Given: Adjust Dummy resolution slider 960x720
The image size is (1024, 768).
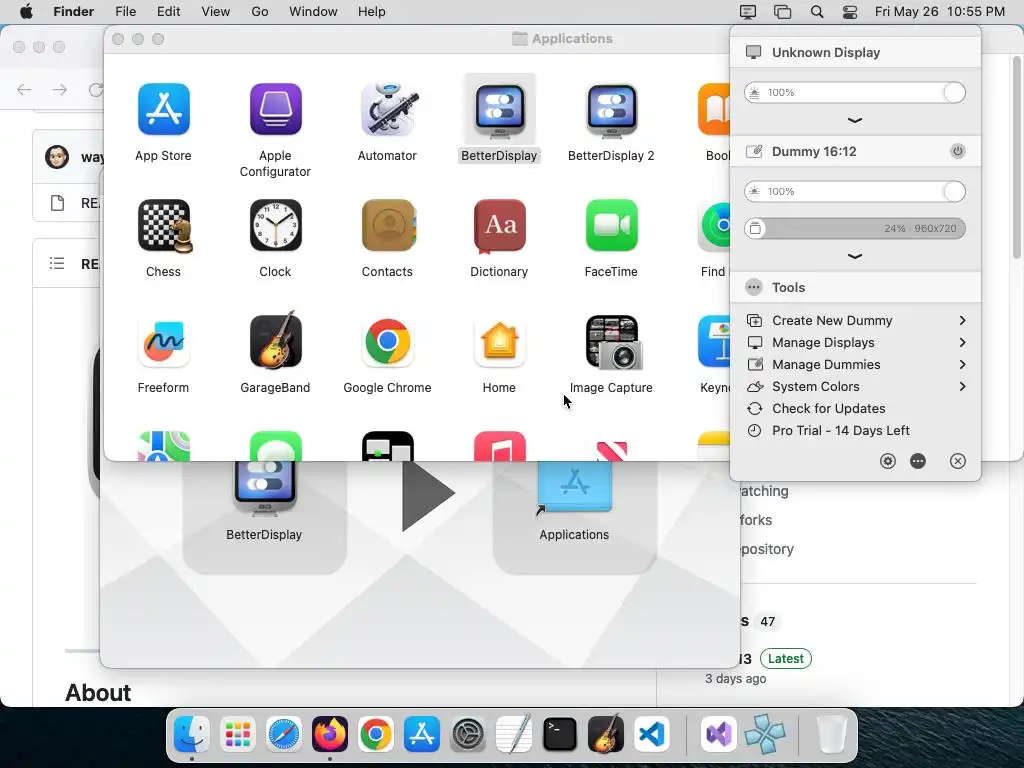Looking at the screenshot, I should (855, 228).
